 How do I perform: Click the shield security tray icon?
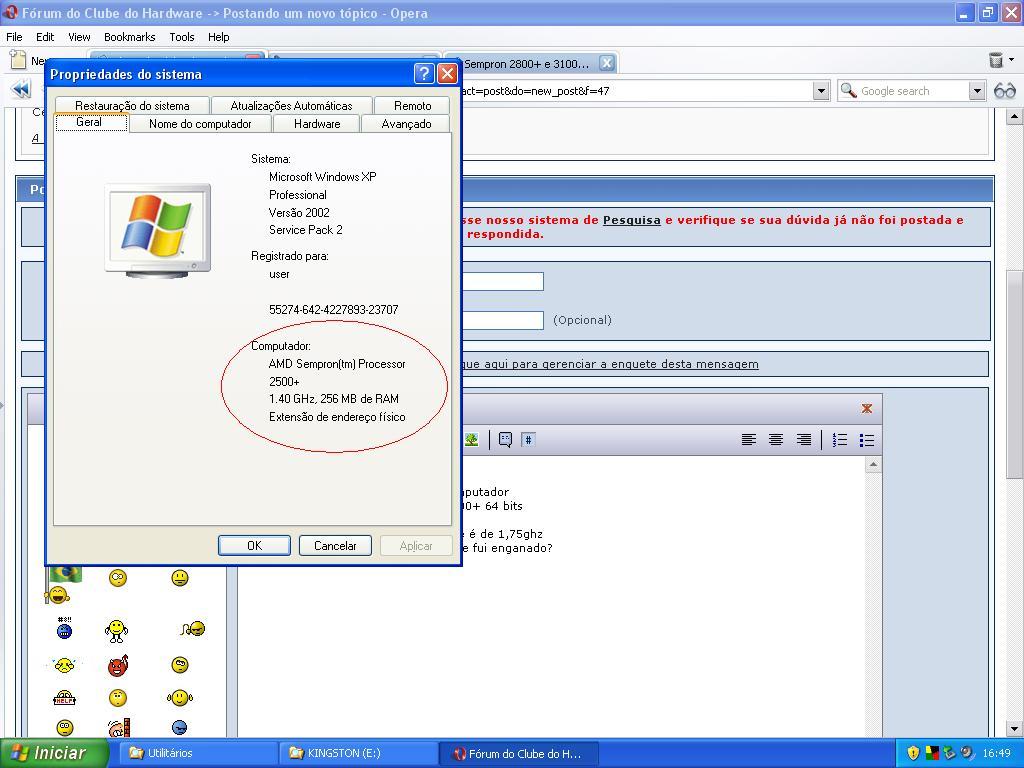913,753
